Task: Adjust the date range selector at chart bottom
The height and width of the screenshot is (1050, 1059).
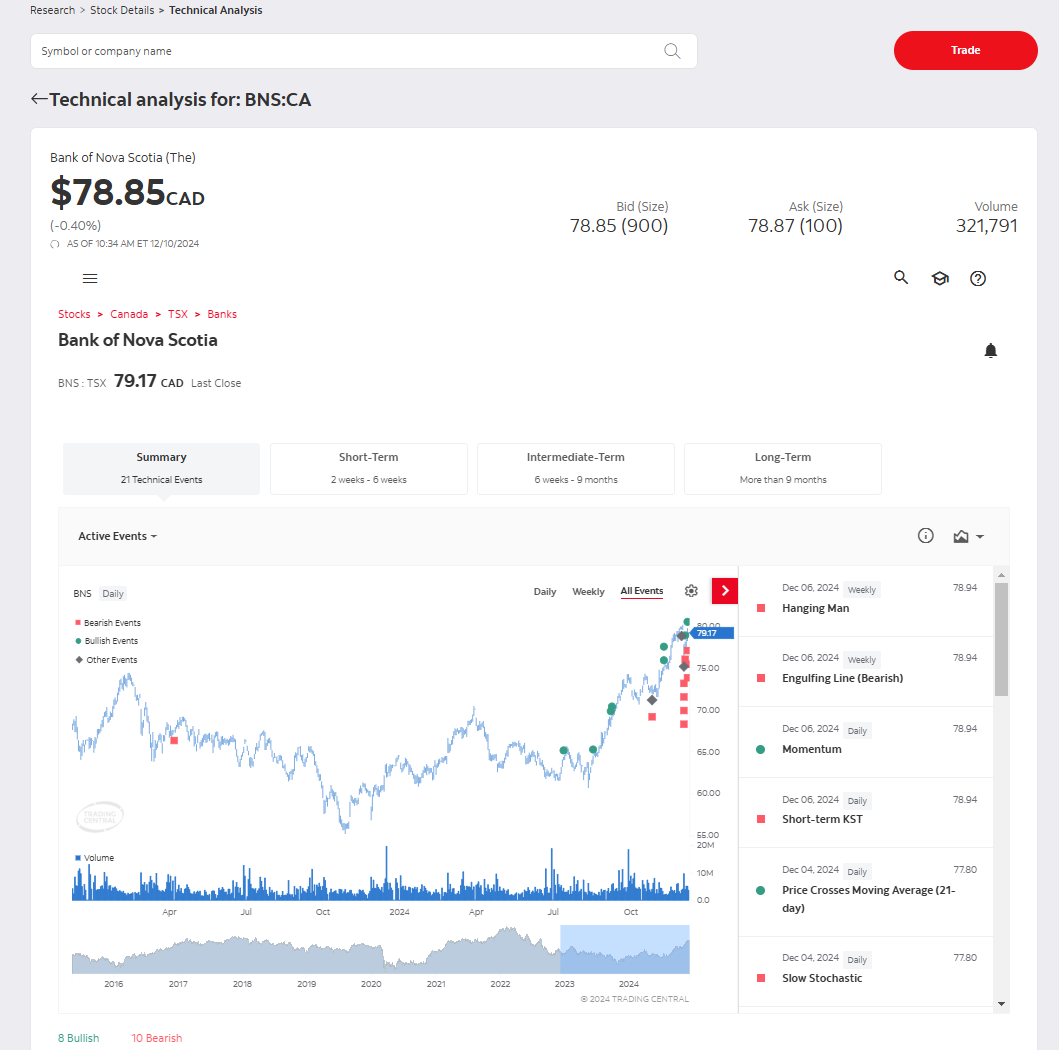Action: tap(623, 948)
